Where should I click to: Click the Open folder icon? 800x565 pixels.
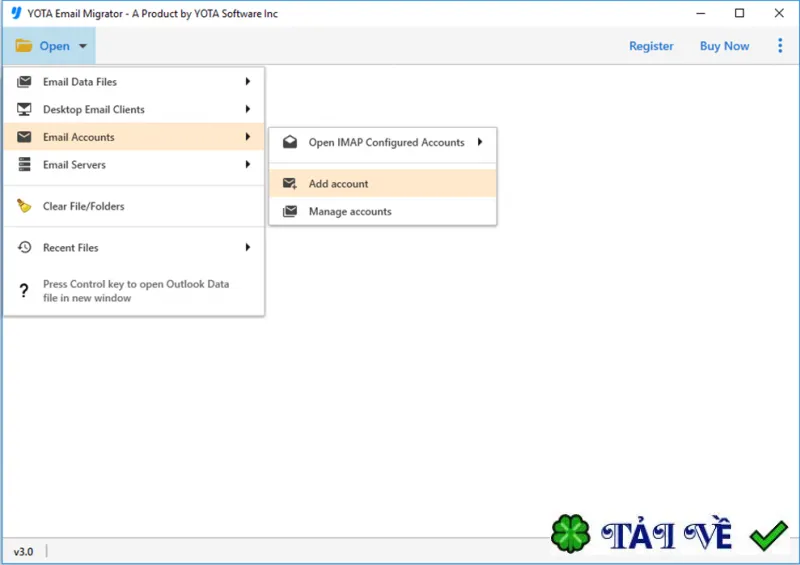coord(23,46)
